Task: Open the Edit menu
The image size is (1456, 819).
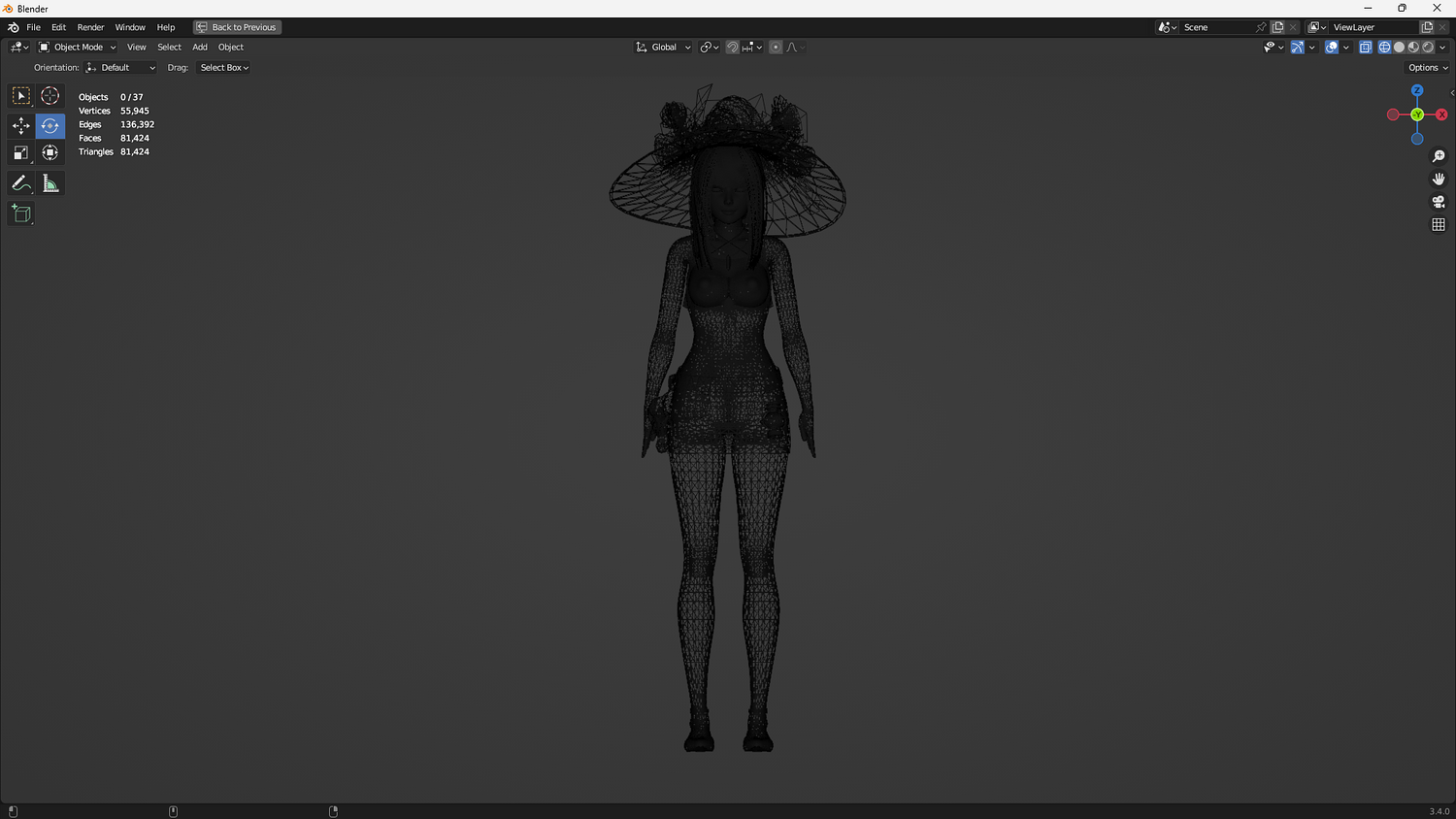Action: click(x=58, y=27)
